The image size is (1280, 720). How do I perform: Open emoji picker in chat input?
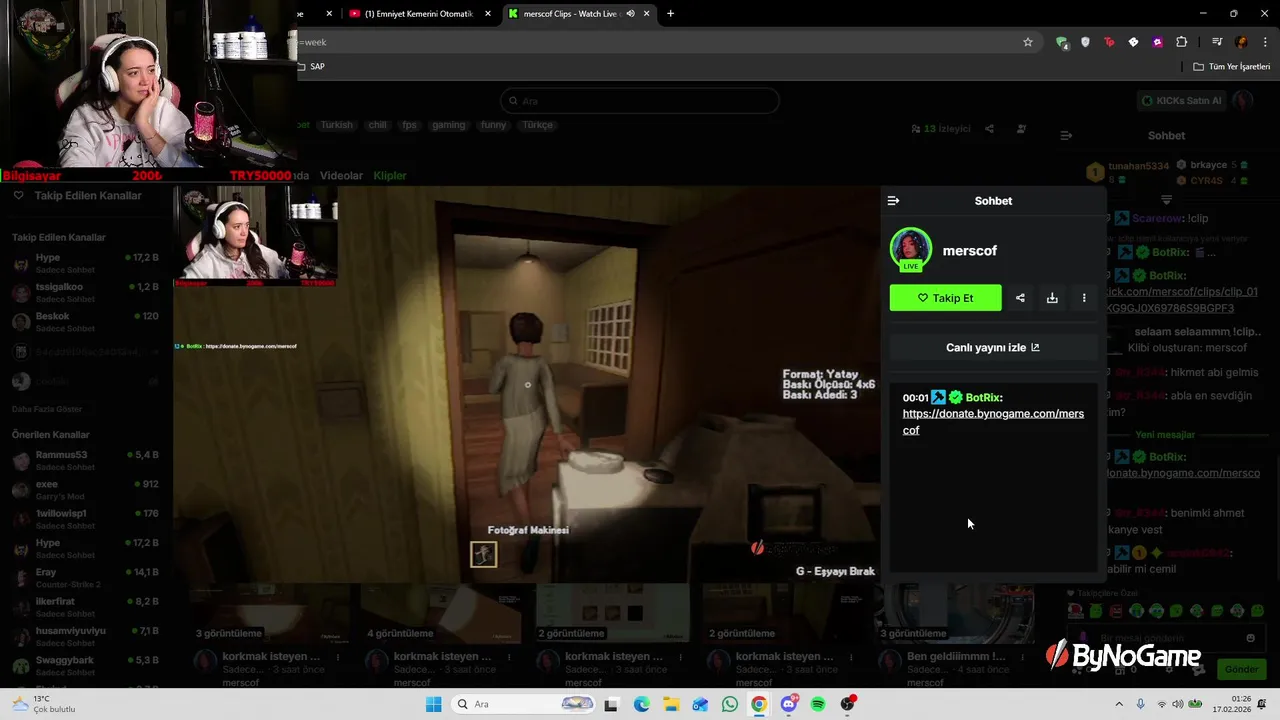coord(1250,638)
